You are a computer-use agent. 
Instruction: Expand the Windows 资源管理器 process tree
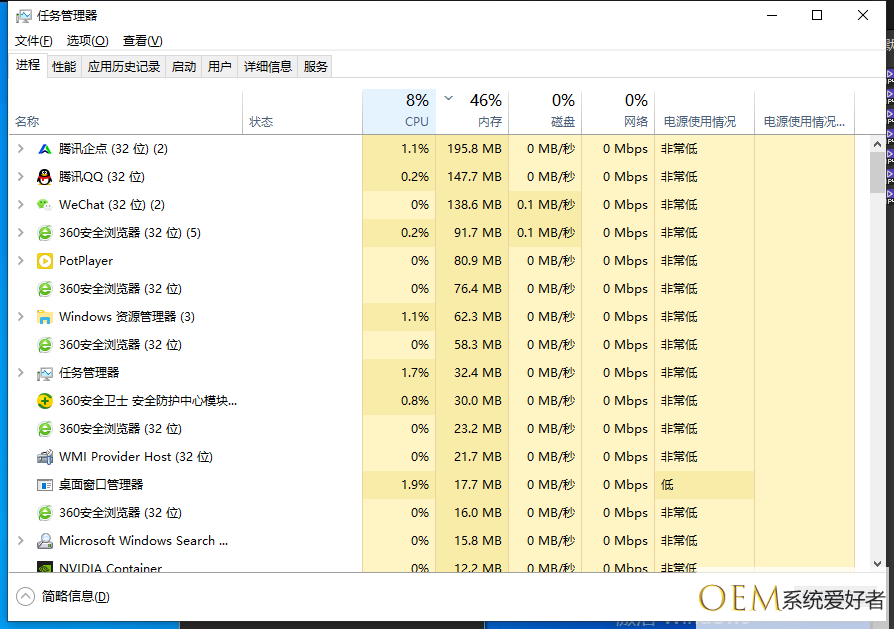[21, 317]
